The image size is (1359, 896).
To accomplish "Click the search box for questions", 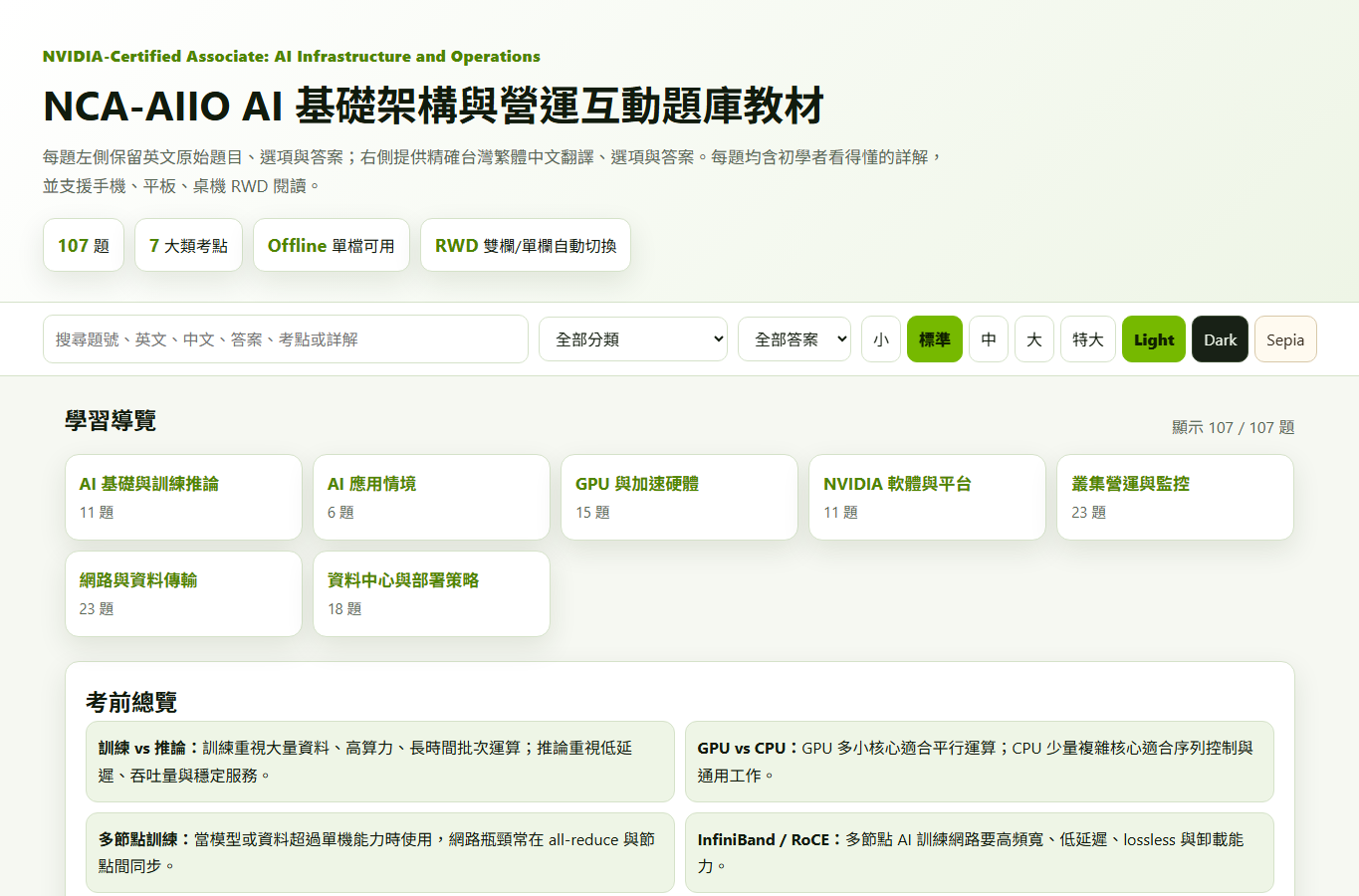I will click(285, 339).
